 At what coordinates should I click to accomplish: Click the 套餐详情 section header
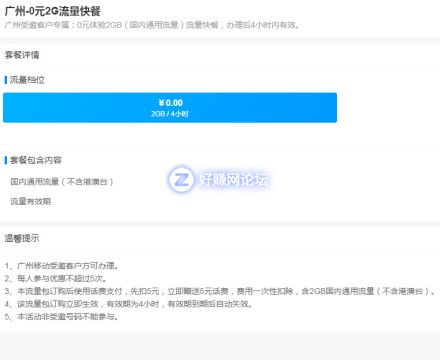click(22, 55)
